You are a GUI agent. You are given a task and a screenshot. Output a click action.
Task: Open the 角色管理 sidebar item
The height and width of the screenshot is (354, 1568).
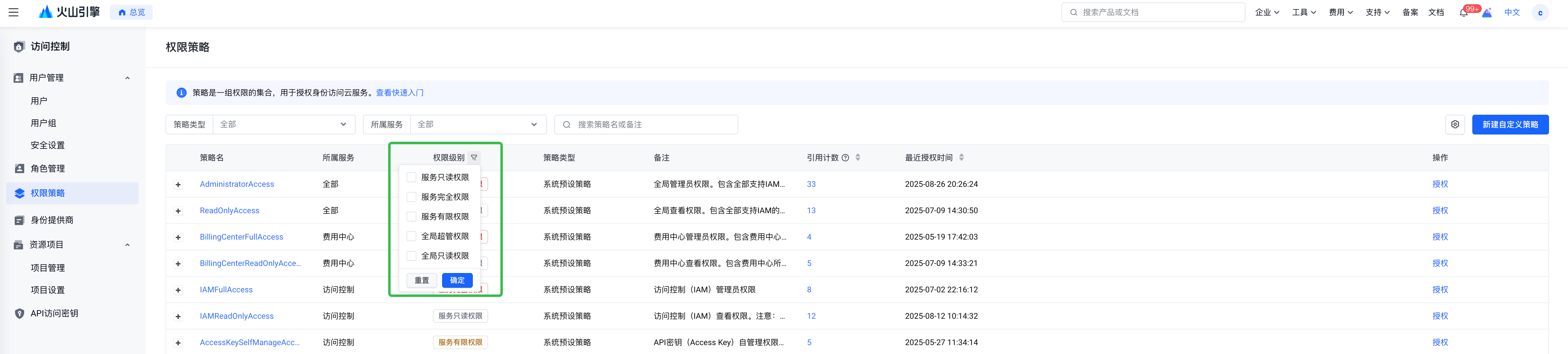click(x=48, y=169)
